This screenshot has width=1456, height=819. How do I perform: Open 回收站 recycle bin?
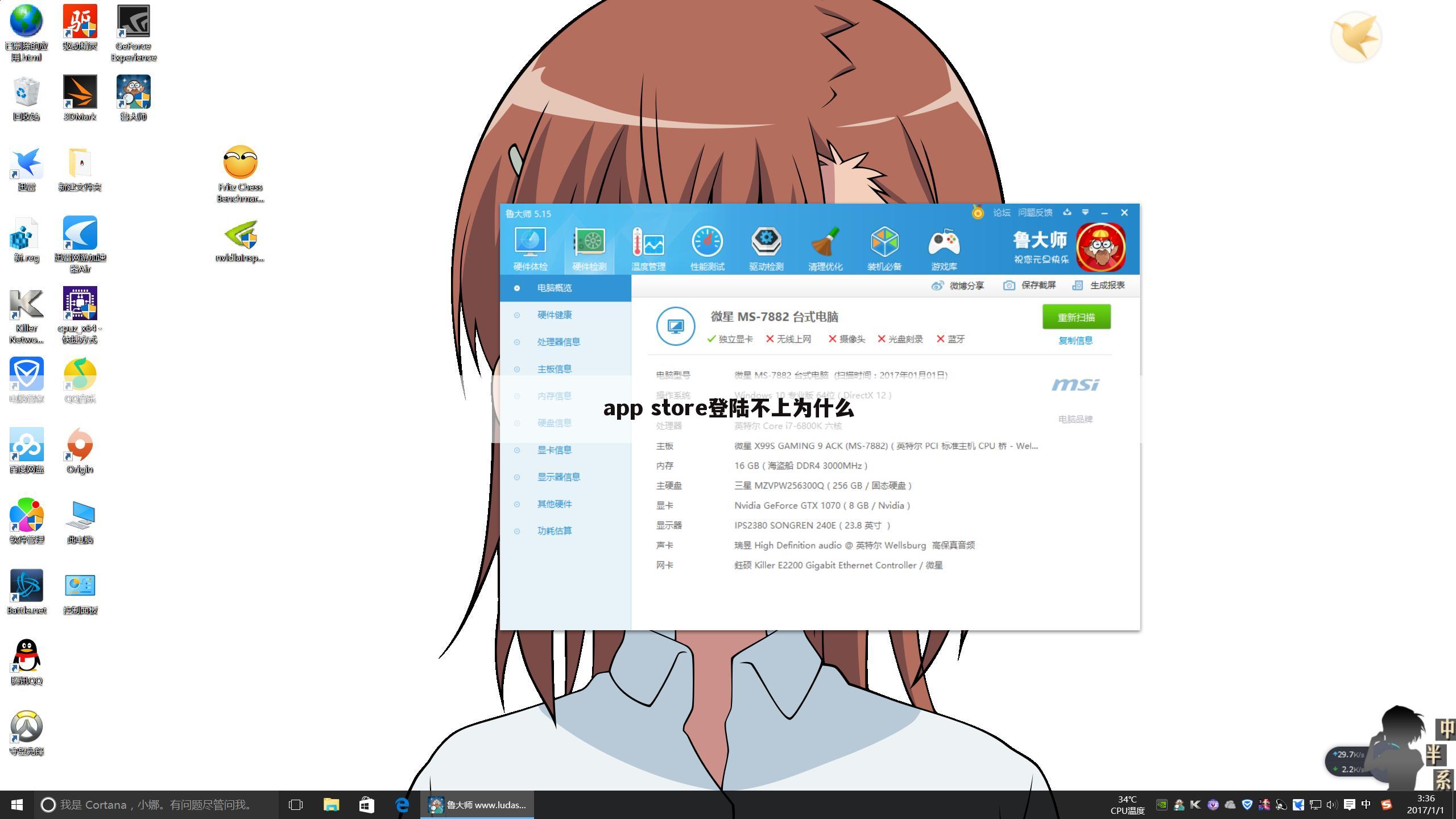[x=26, y=98]
